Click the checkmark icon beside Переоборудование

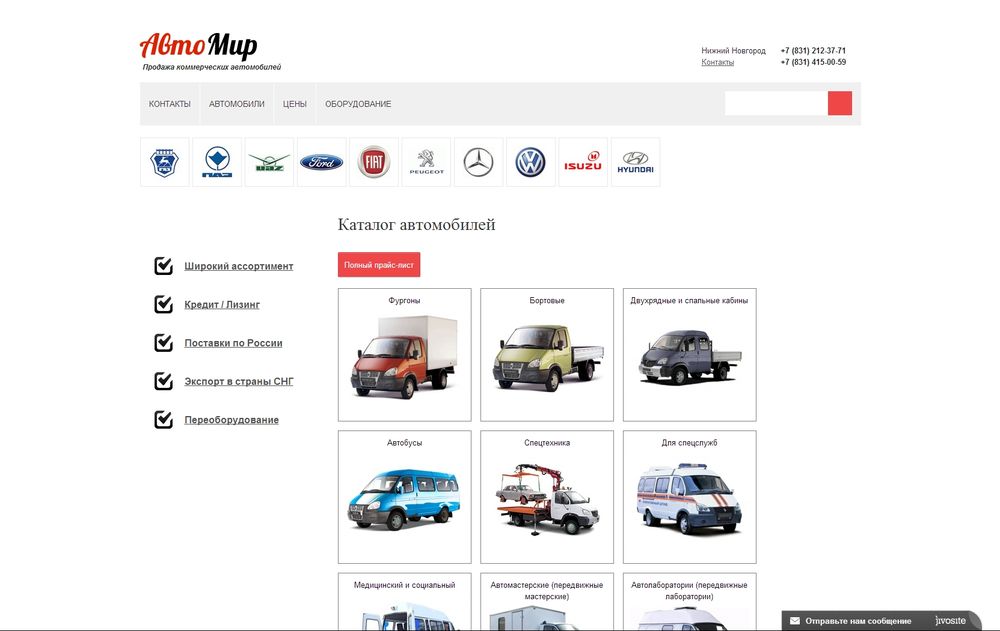pos(164,419)
